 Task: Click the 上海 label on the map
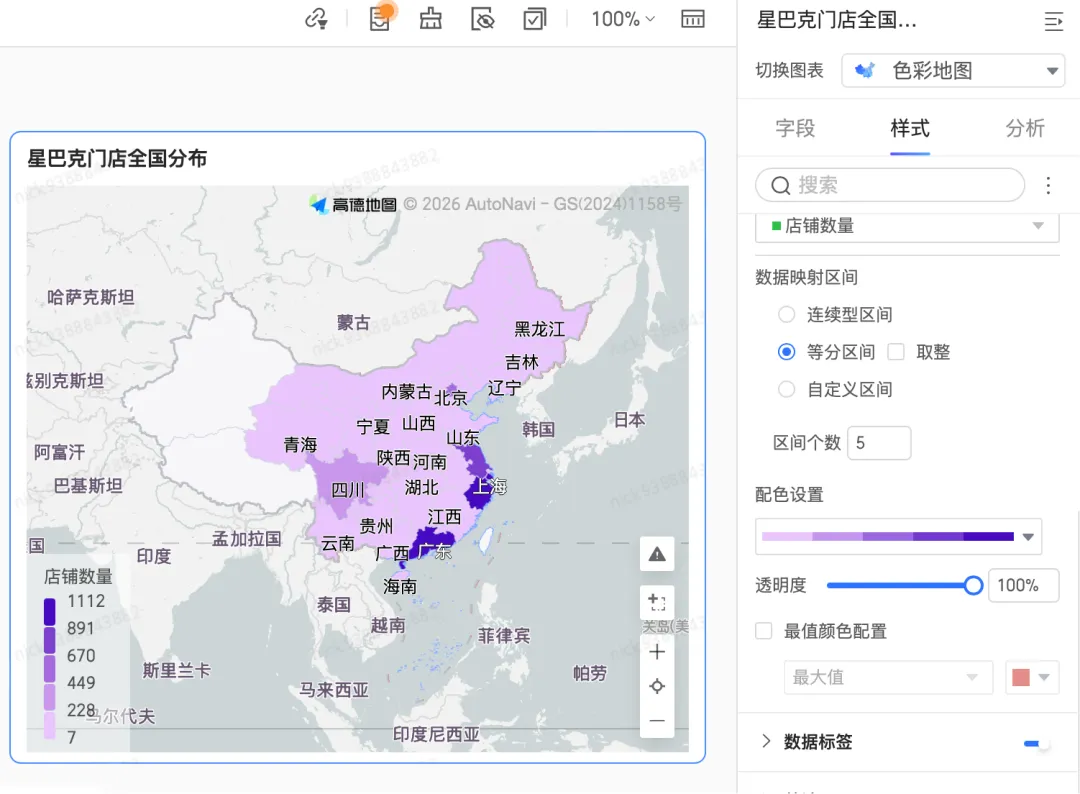click(x=490, y=487)
